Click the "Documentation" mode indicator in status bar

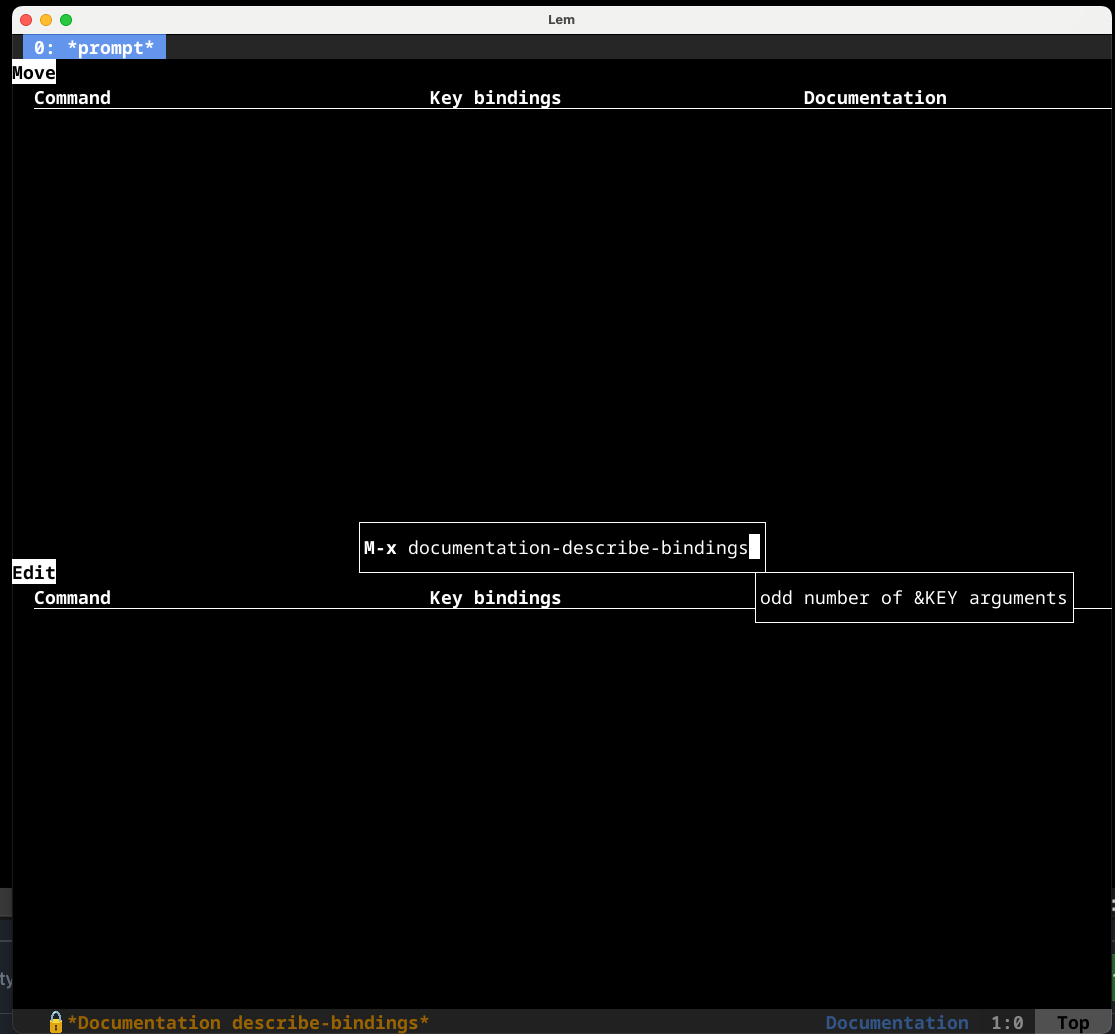tap(896, 1022)
